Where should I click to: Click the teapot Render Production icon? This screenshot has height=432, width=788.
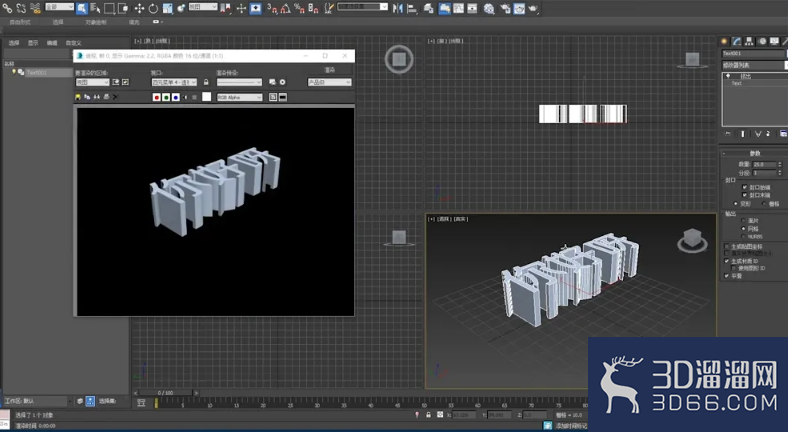(533, 8)
